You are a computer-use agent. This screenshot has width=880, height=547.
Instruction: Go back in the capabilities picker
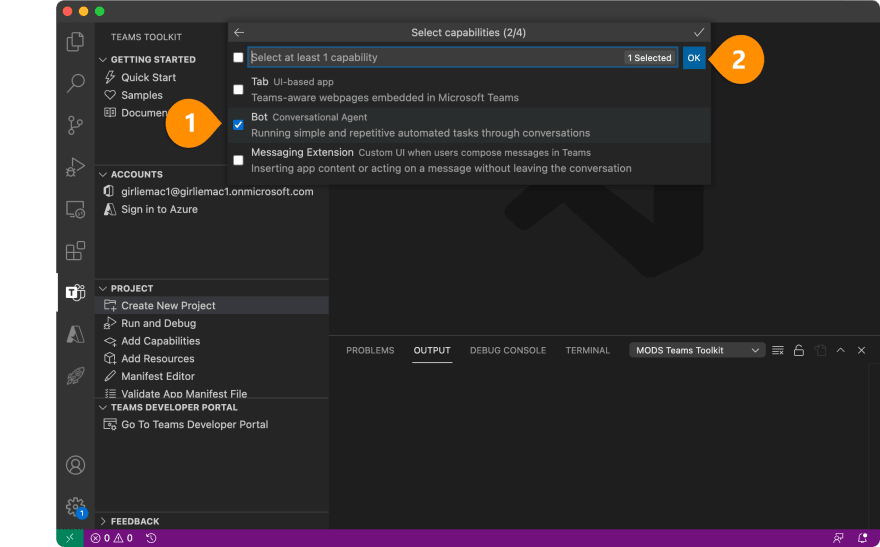[x=239, y=33]
